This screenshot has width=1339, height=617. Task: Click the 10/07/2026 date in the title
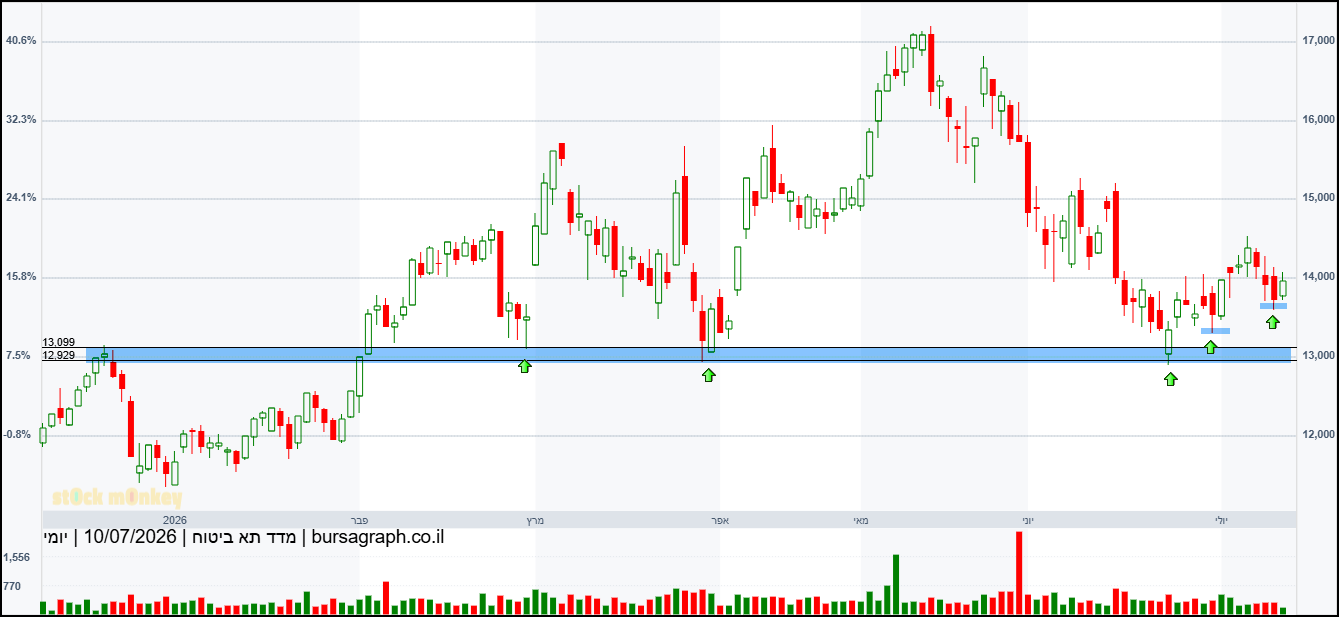pos(130,537)
